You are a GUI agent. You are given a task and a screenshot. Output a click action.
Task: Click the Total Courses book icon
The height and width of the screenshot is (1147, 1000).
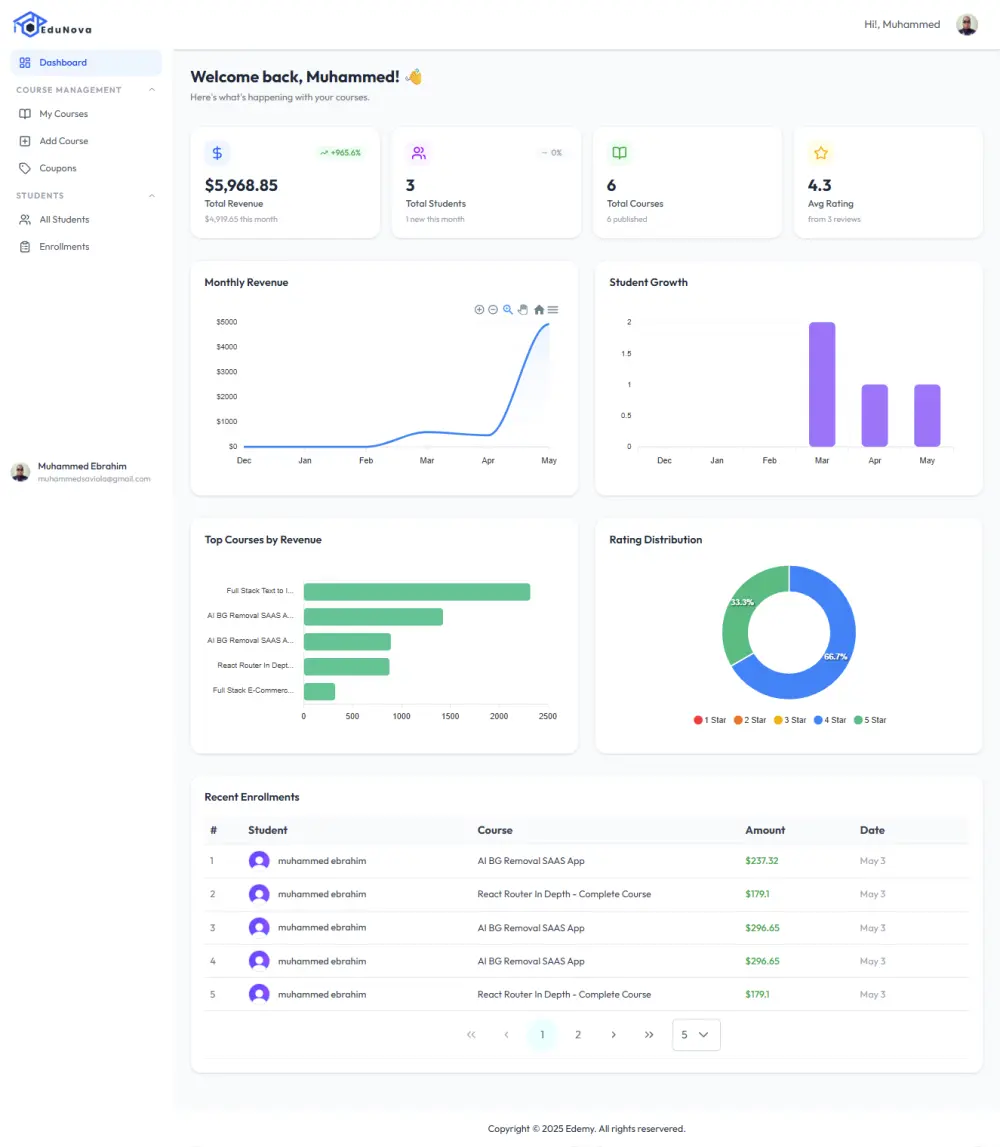(619, 153)
